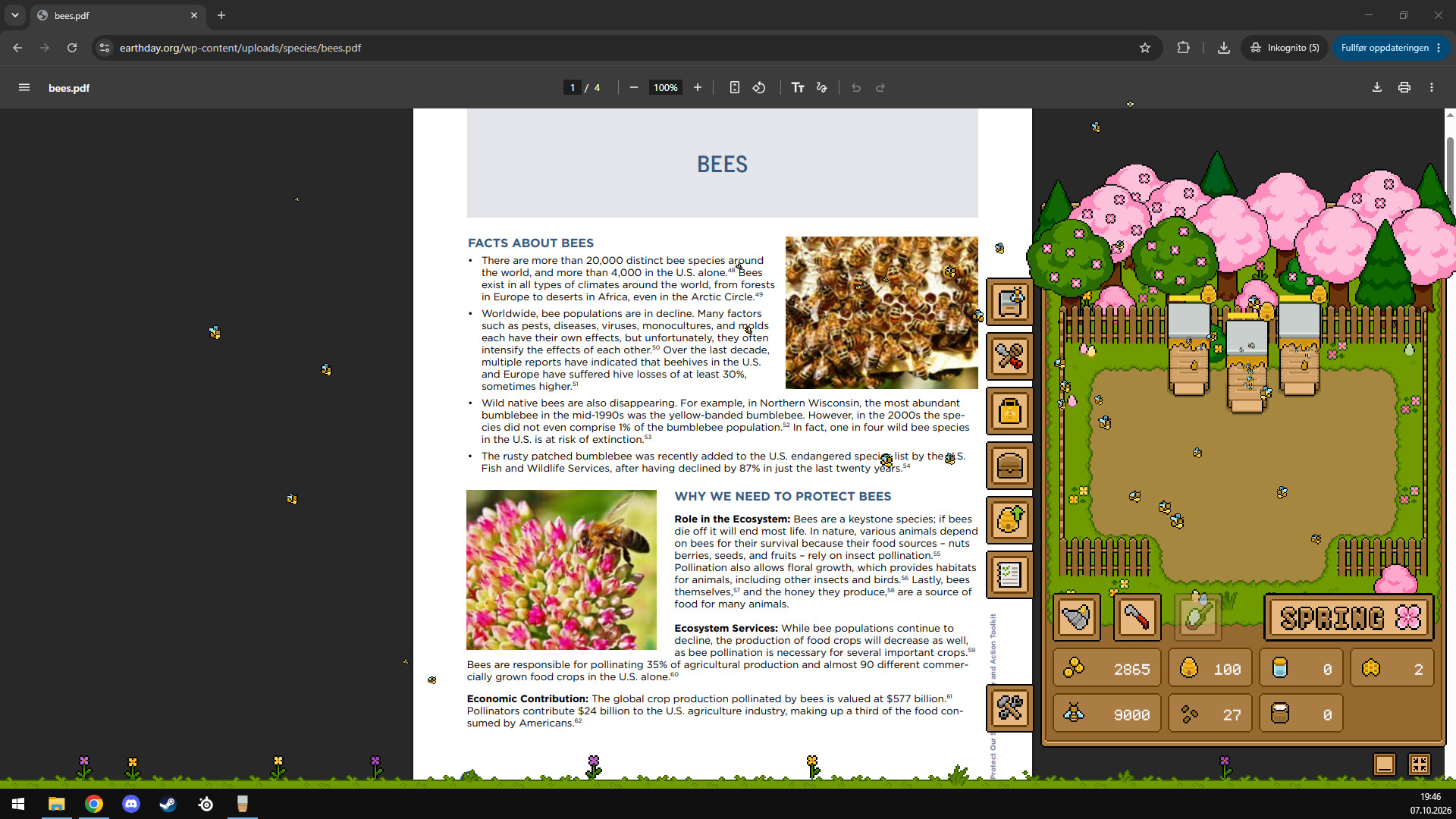The image size is (1456, 819).
Task: Open Chrome tab search dropdown
Action: tap(15, 15)
